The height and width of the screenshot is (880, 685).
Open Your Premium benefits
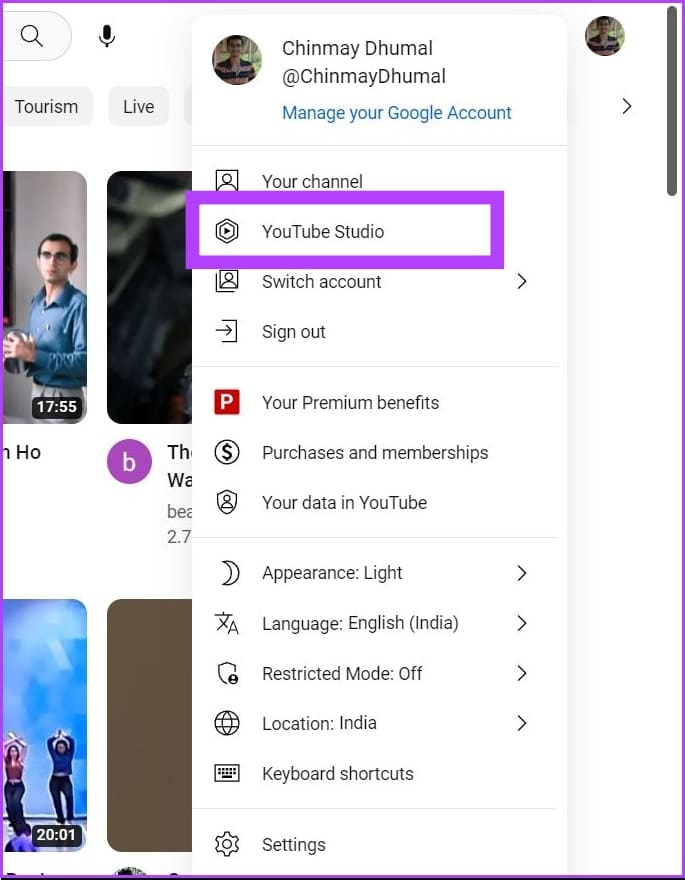tap(375, 402)
